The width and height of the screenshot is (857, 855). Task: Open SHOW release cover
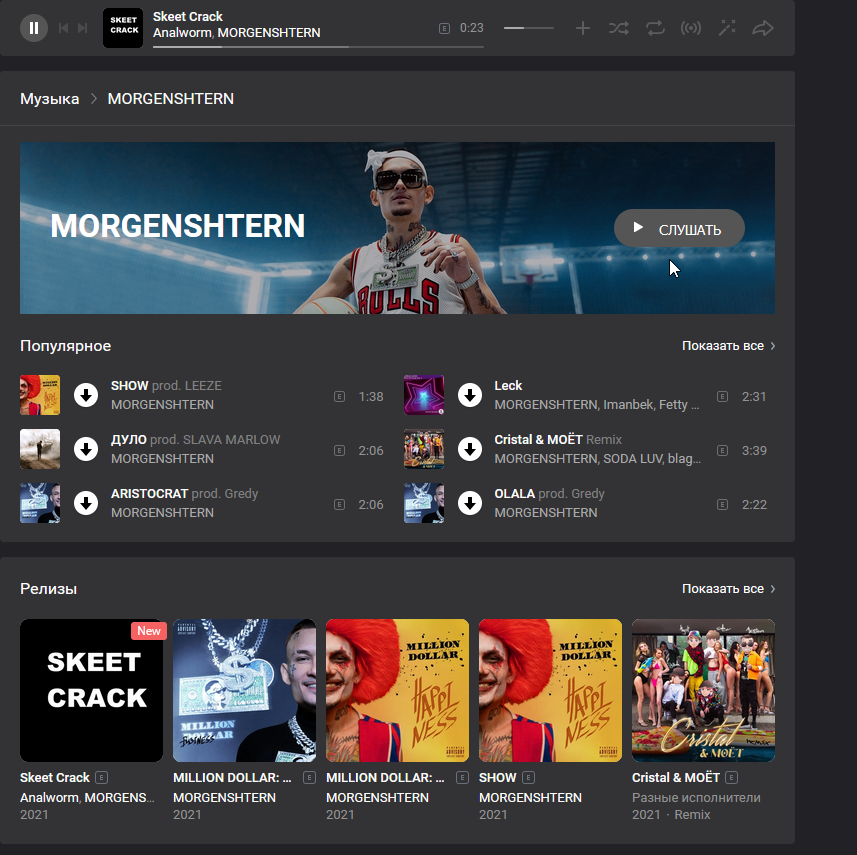[x=550, y=690]
